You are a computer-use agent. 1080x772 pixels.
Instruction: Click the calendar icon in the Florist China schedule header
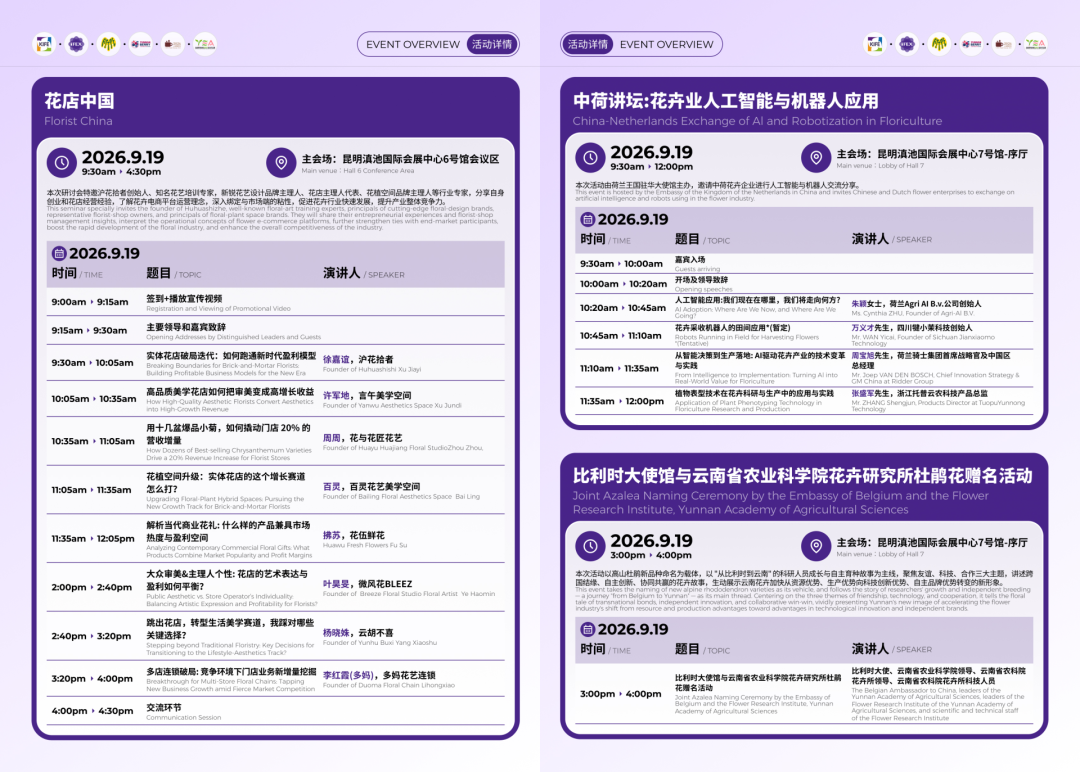(x=59, y=253)
